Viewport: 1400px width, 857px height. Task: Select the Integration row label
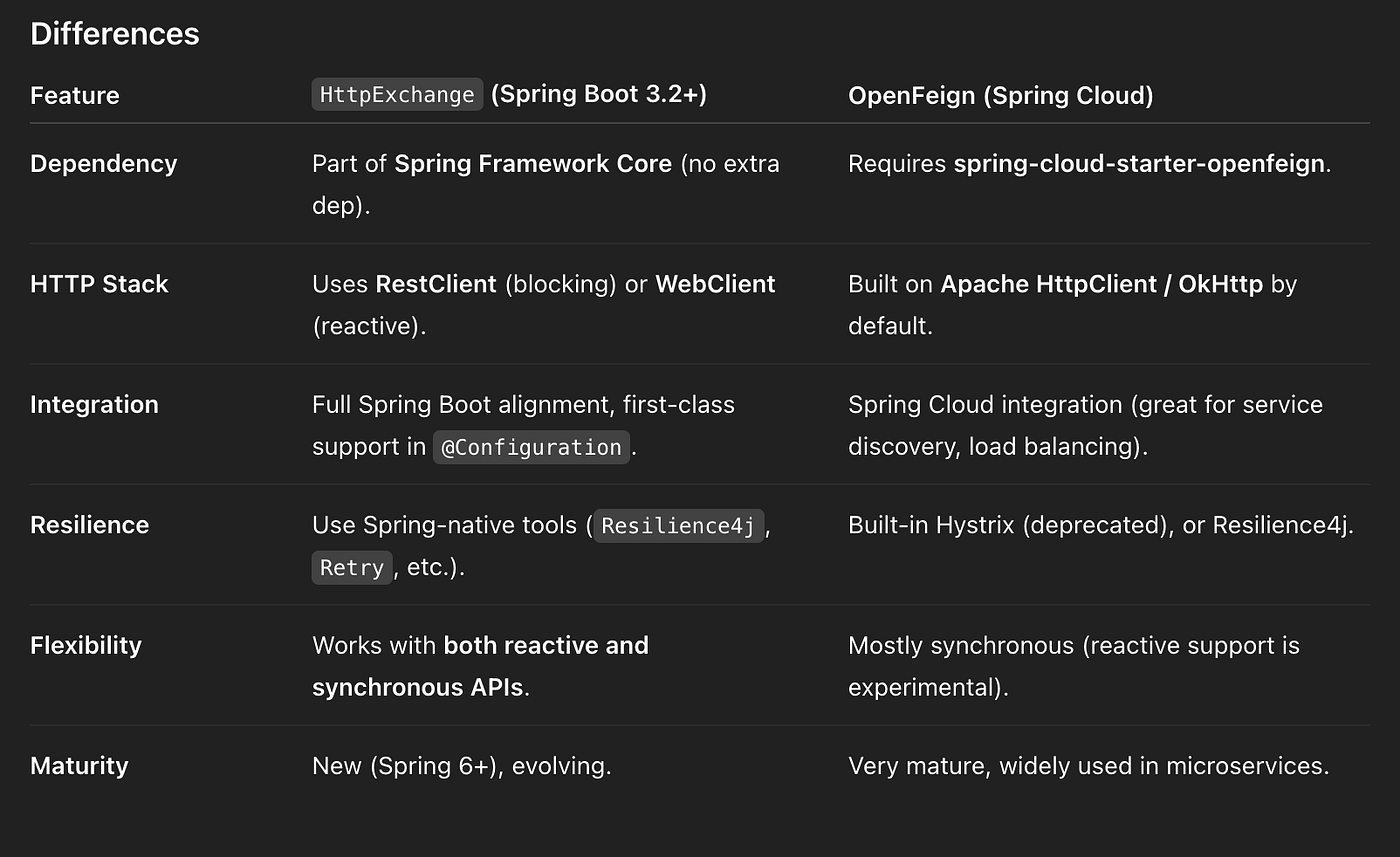click(94, 404)
